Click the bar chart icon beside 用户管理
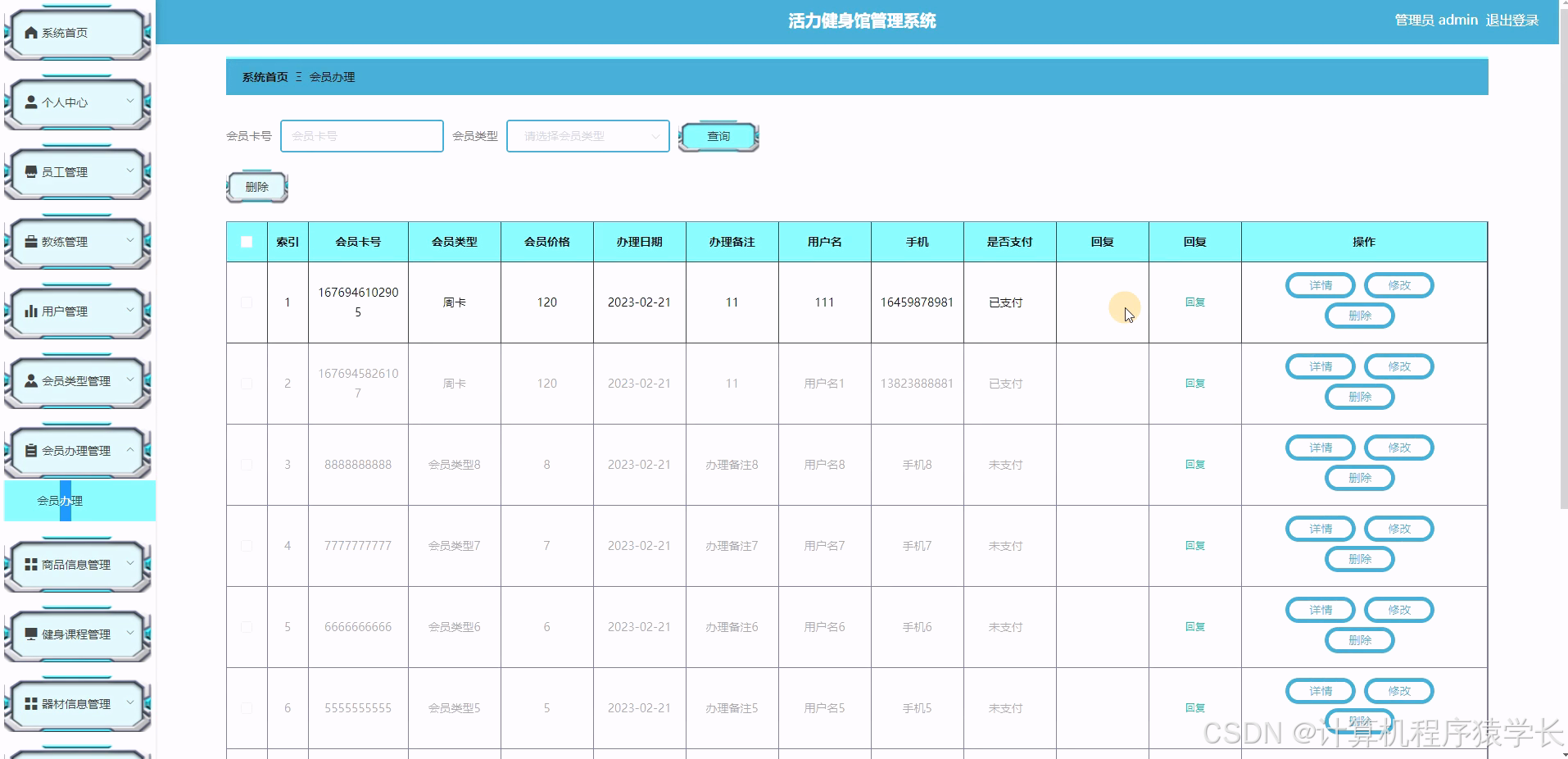Screen dimensions: 1568x759 31,311
